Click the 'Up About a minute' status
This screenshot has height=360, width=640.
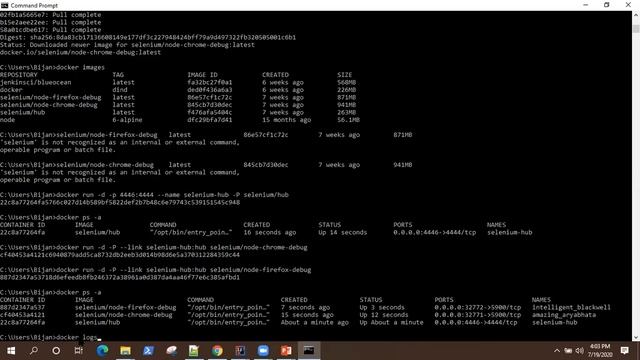coord(391,322)
